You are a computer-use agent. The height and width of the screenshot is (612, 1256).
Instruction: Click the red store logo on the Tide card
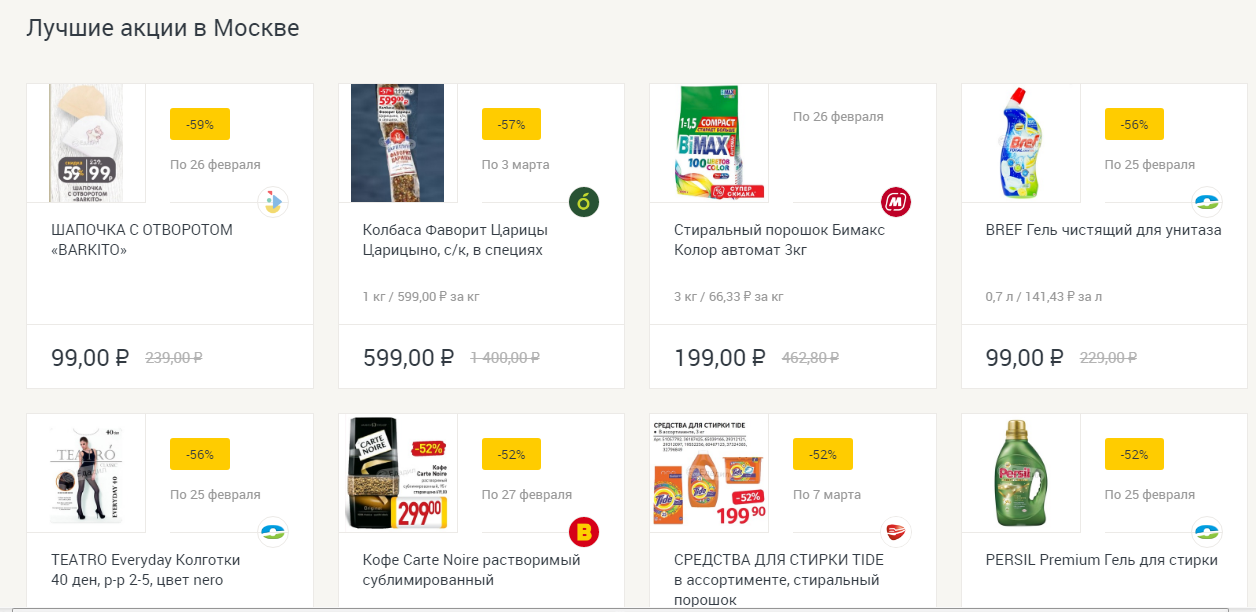click(895, 532)
